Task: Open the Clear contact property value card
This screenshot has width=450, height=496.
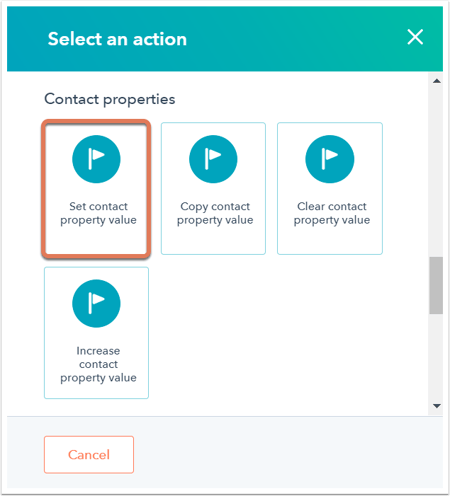Action: pos(330,189)
